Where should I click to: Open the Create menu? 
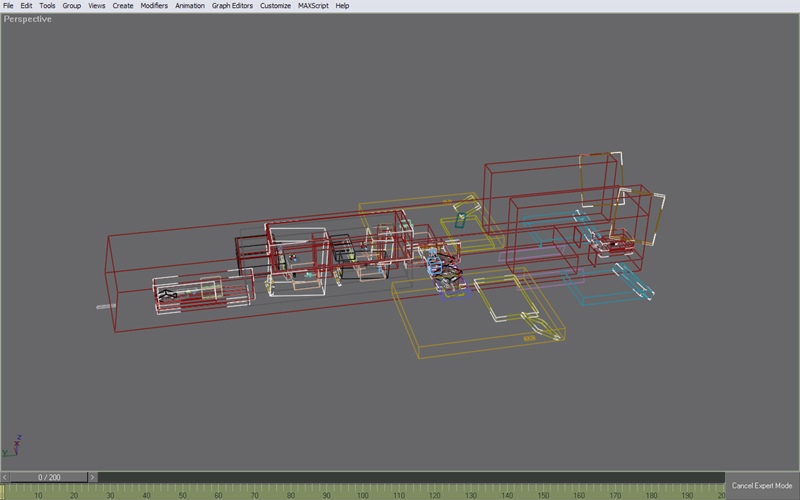pyautogui.click(x=123, y=5)
